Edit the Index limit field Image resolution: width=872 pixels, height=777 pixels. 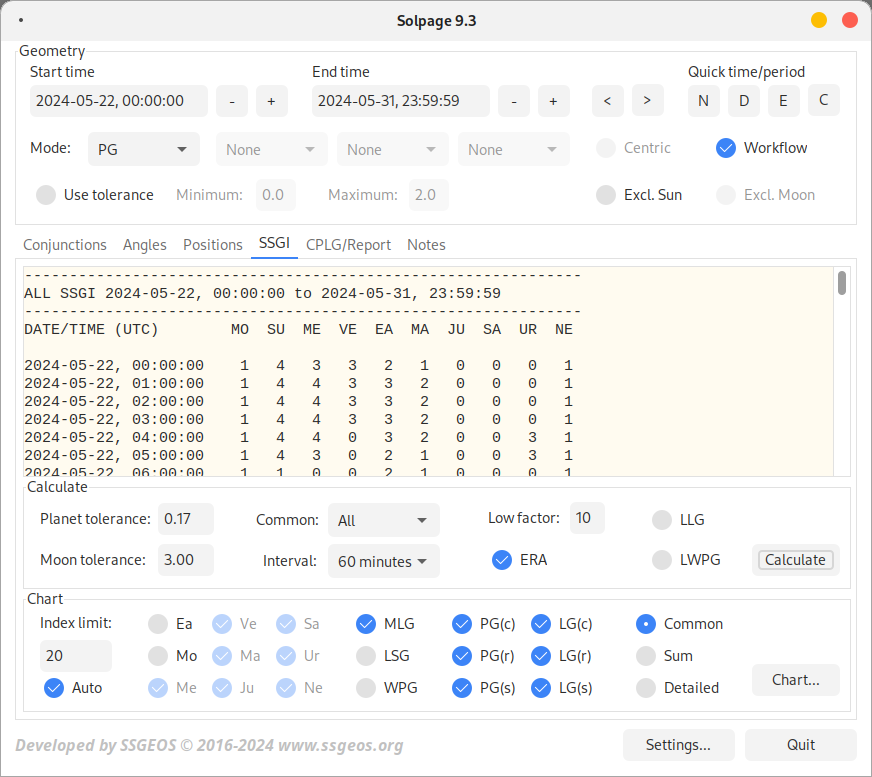click(x=76, y=656)
